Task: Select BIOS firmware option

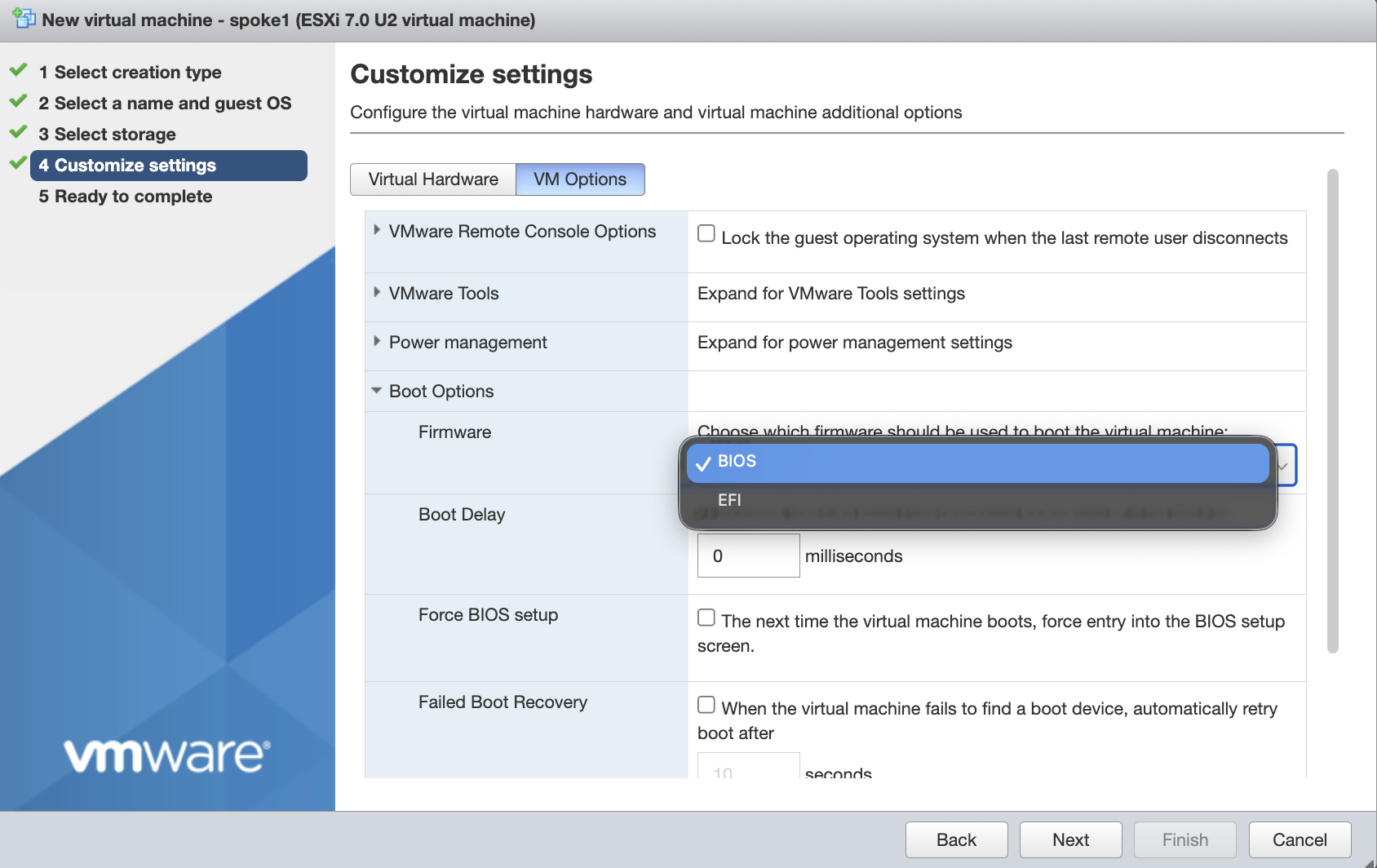Action: (977, 462)
